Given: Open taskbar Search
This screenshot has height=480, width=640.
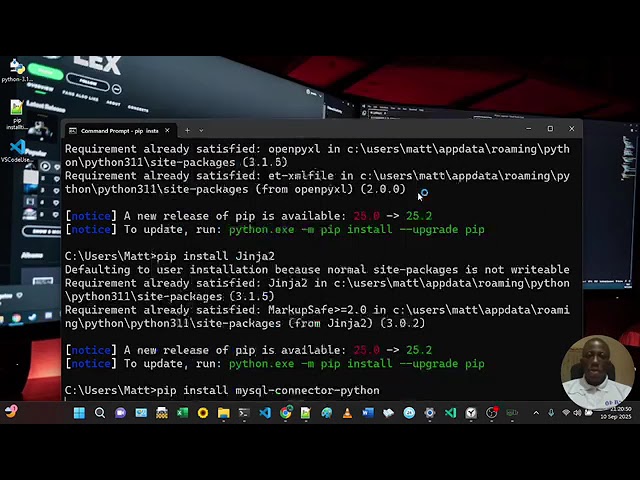Looking at the screenshot, I should pos(100,413).
